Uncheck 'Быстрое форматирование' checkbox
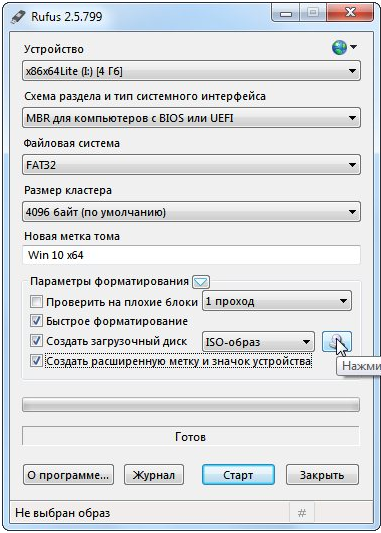 (36, 321)
